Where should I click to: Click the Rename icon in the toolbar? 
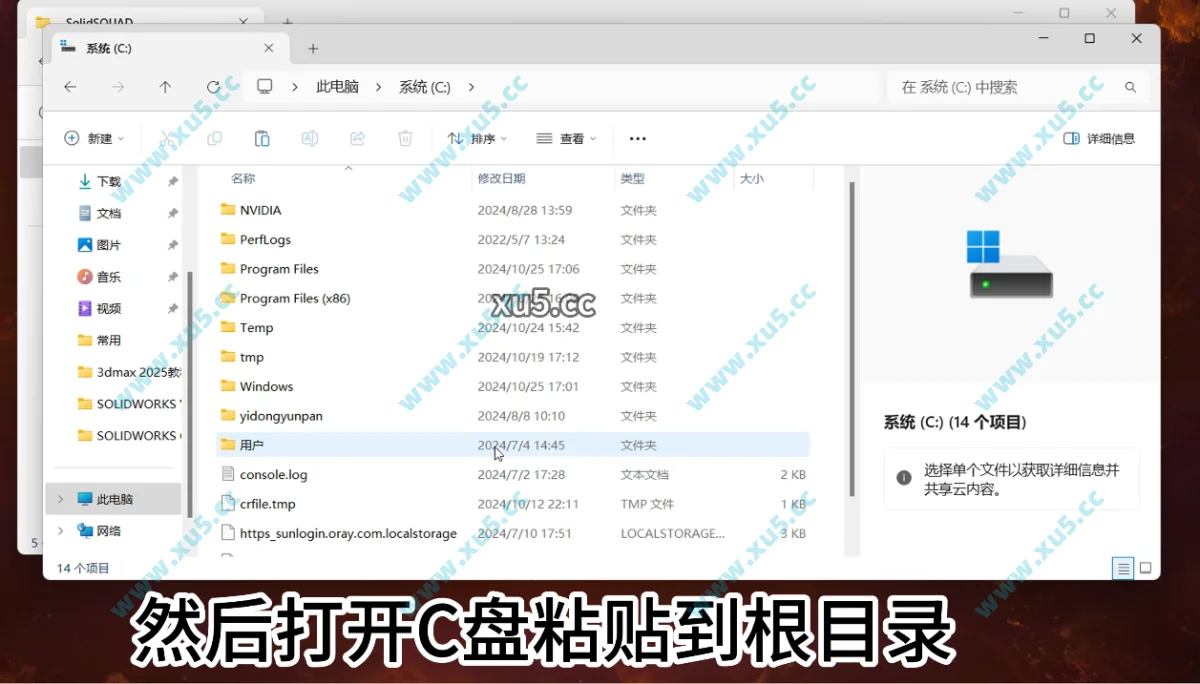pyautogui.click(x=309, y=138)
